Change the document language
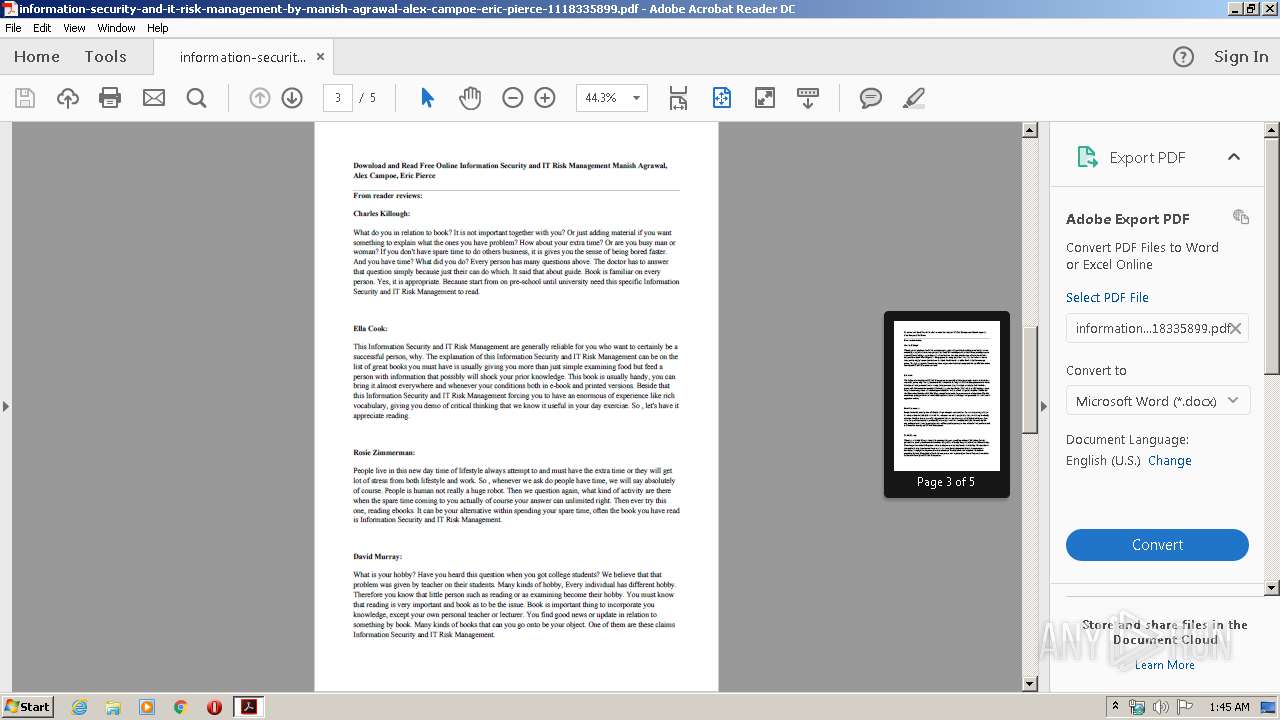The height and width of the screenshot is (720, 1280). [x=1170, y=461]
